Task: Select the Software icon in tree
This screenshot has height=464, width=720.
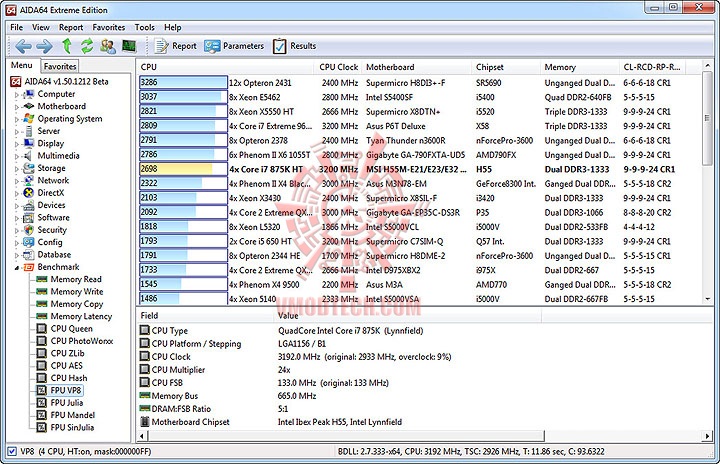Action: pos(28,218)
